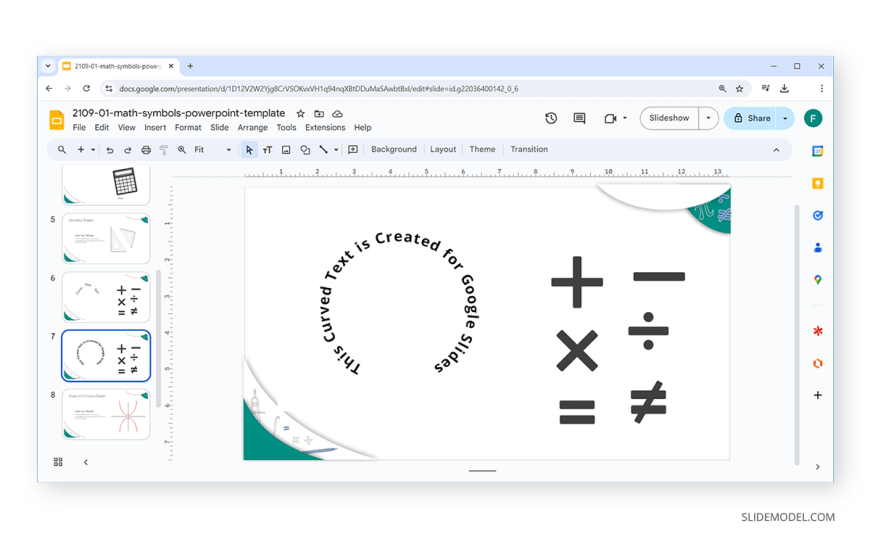Open the Tools menu

click(286, 128)
